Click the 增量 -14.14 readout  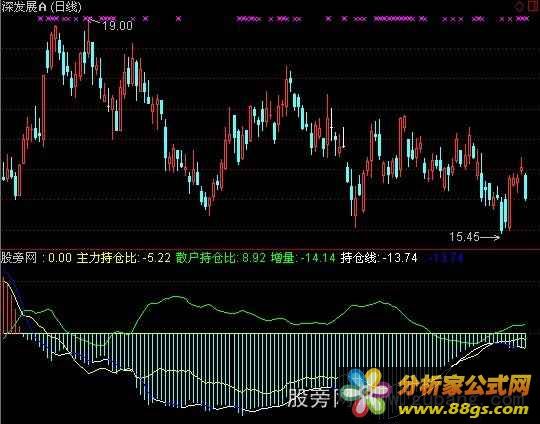pos(303,258)
